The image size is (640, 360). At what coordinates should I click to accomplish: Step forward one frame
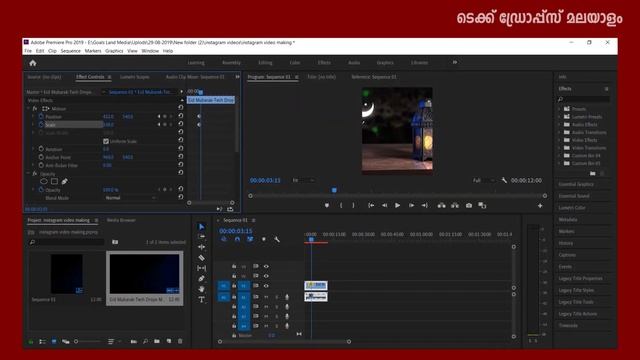411,205
